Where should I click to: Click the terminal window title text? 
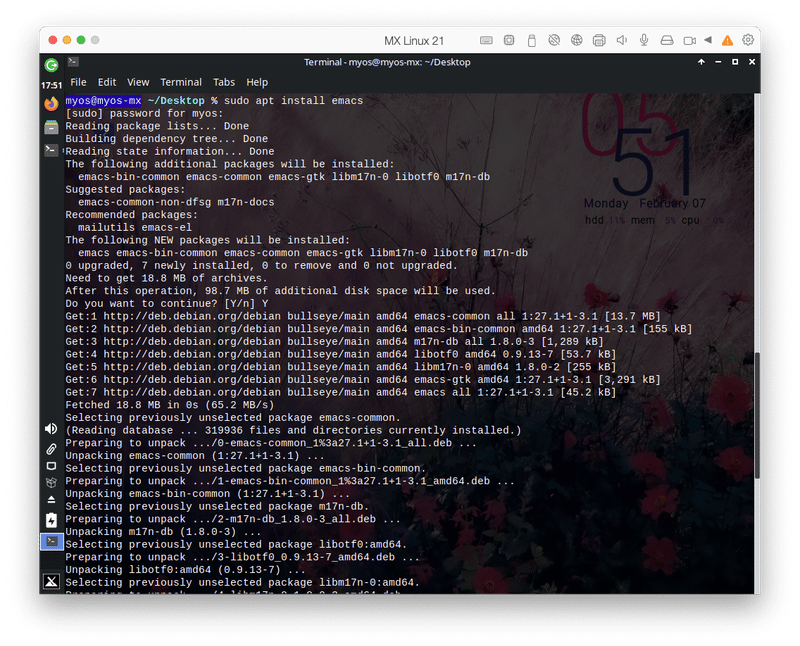point(387,62)
